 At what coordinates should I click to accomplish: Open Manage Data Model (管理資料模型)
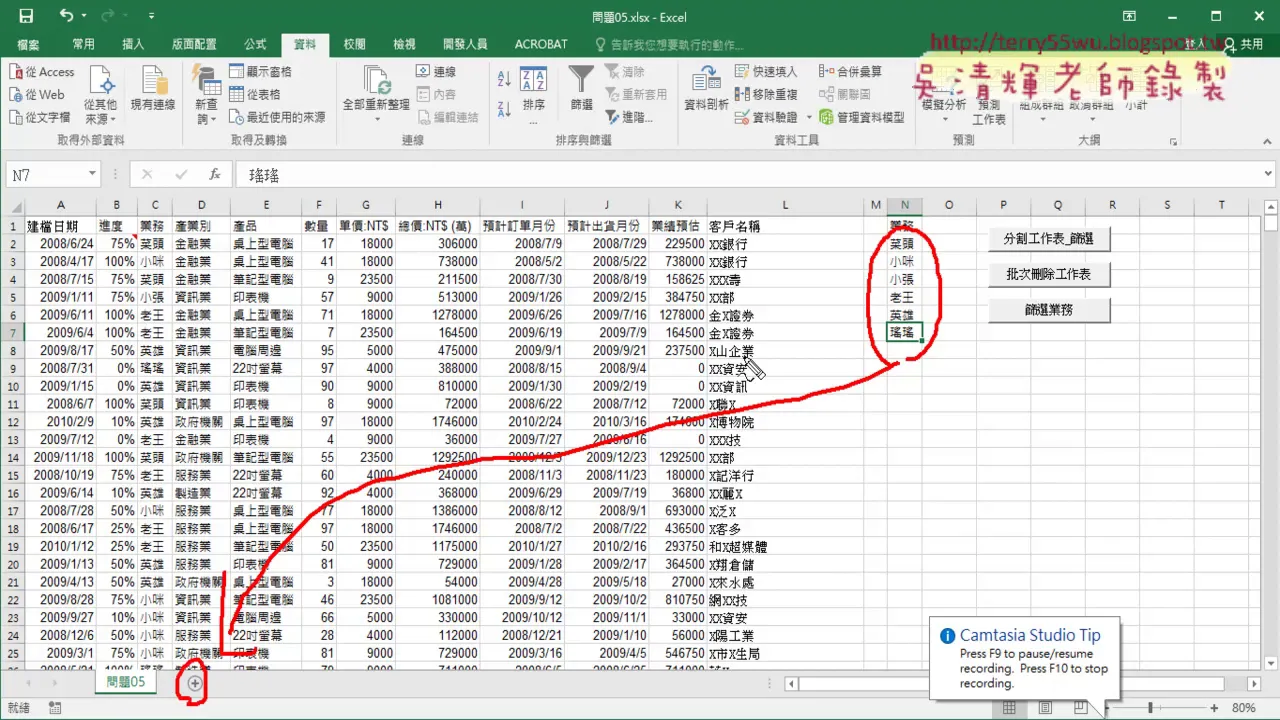point(861,117)
